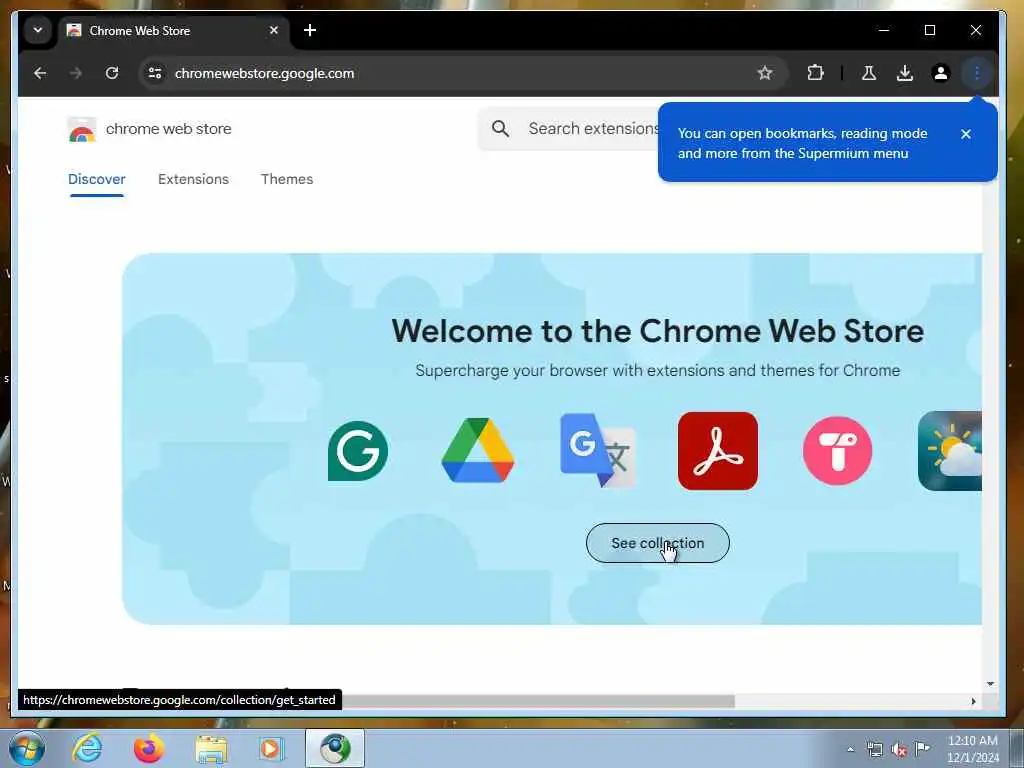This screenshot has height=768, width=1024.
Task: Open the Windows Start menu
Action: [27, 748]
